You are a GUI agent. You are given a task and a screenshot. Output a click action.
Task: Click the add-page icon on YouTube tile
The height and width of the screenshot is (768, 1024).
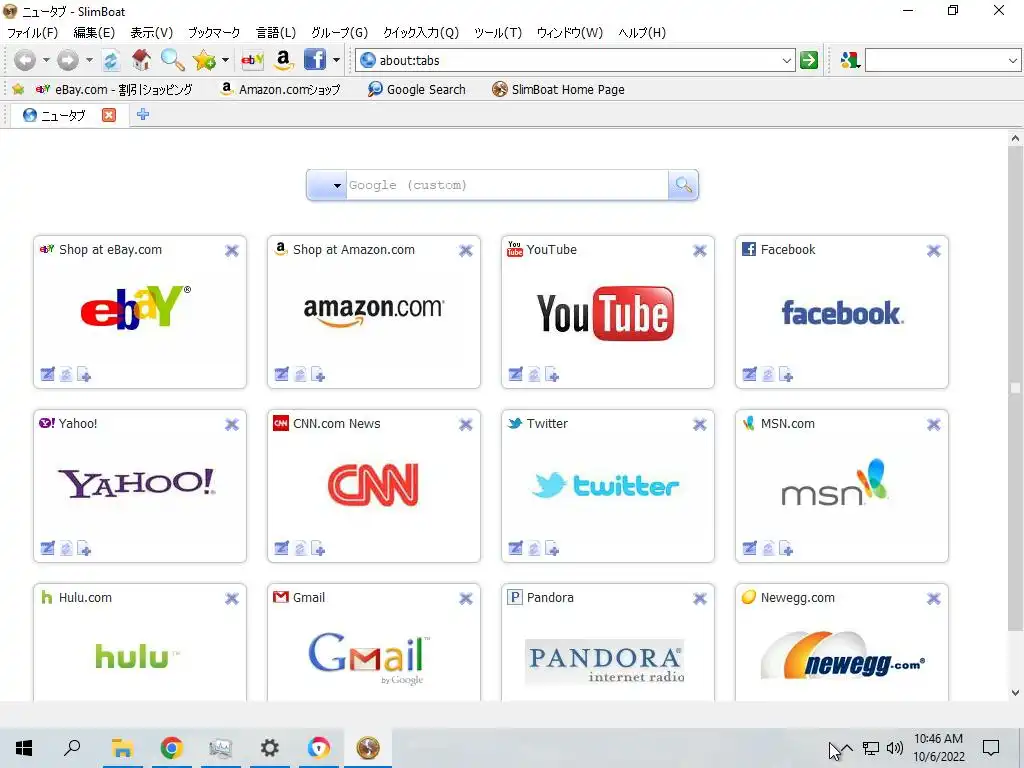coord(552,374)
